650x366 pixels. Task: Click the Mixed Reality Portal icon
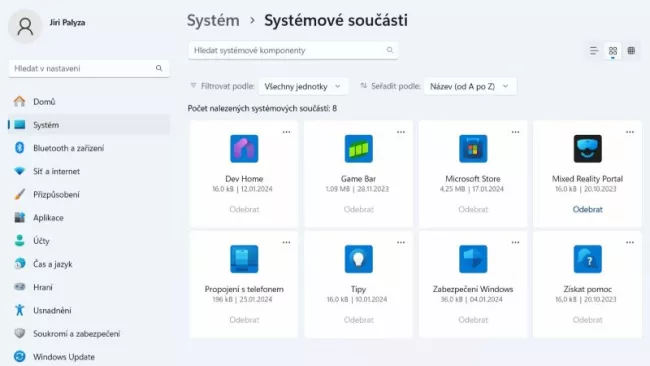[x=587, y=148]
